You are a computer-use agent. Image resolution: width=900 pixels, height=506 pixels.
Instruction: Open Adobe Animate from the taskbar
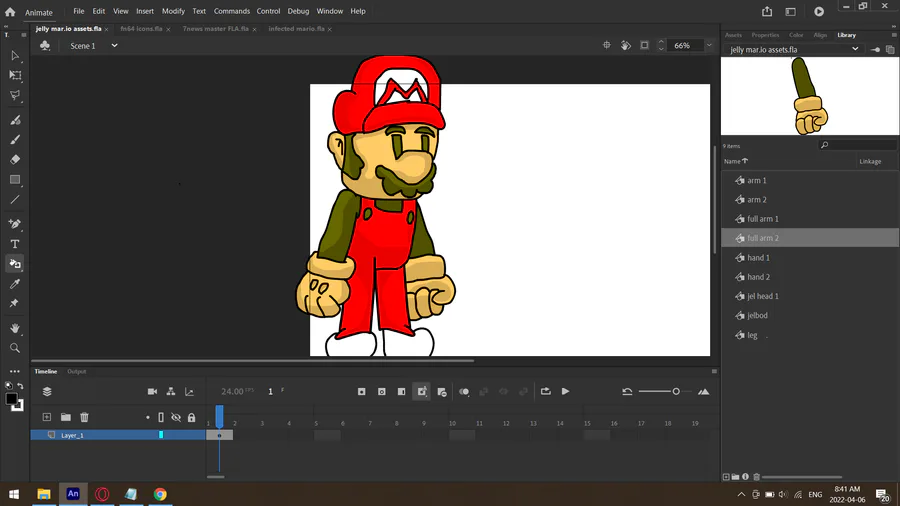click(73, 494)
